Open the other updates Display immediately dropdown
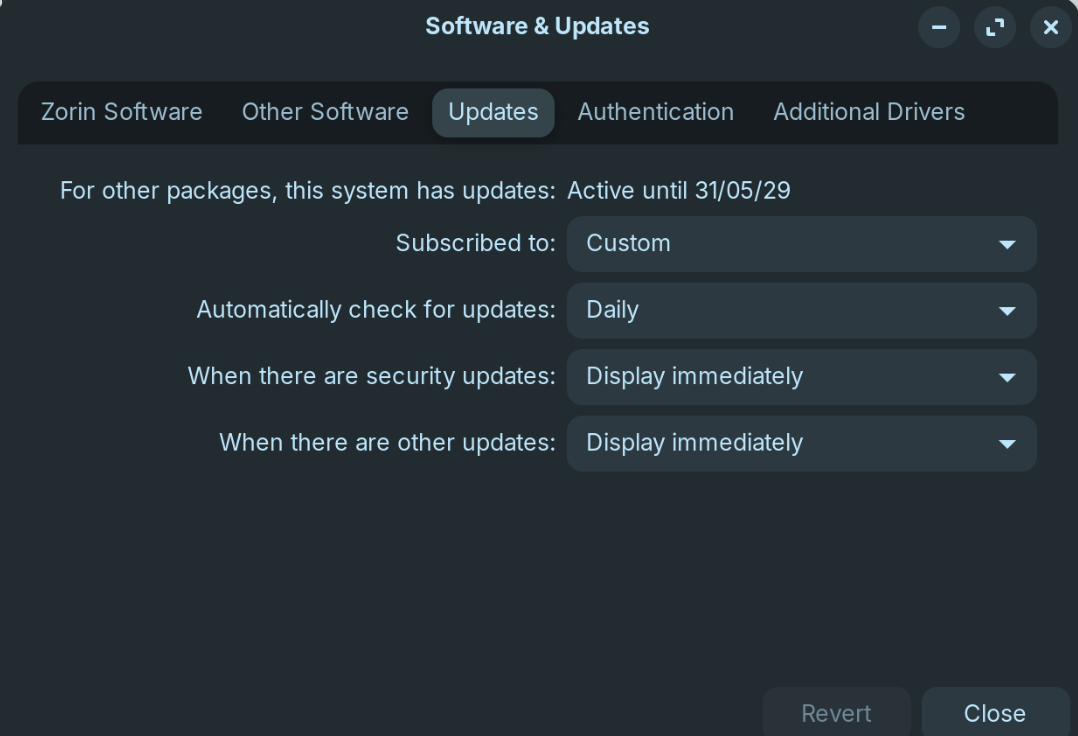The image size is (1078, 736). [x=801, y=443]
